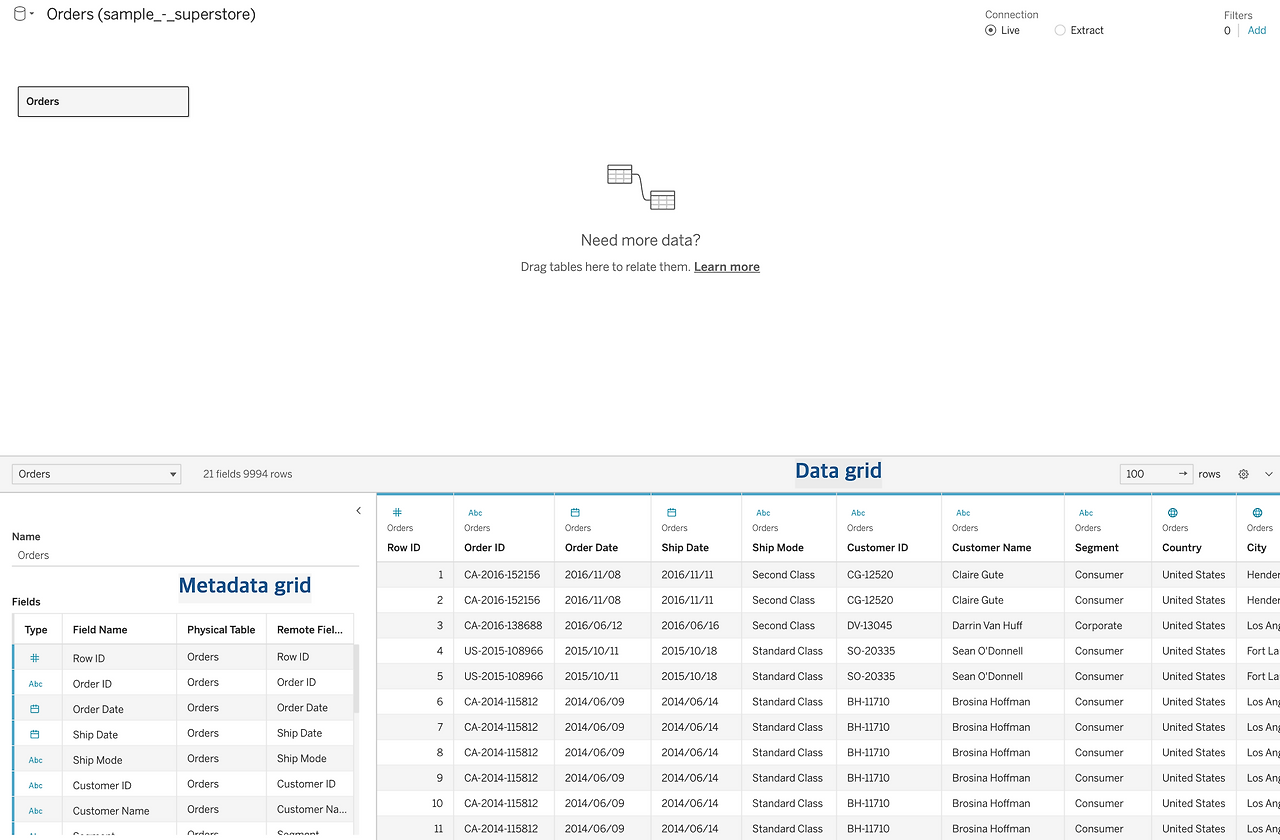Add a data source filter

click(1257, 30)
